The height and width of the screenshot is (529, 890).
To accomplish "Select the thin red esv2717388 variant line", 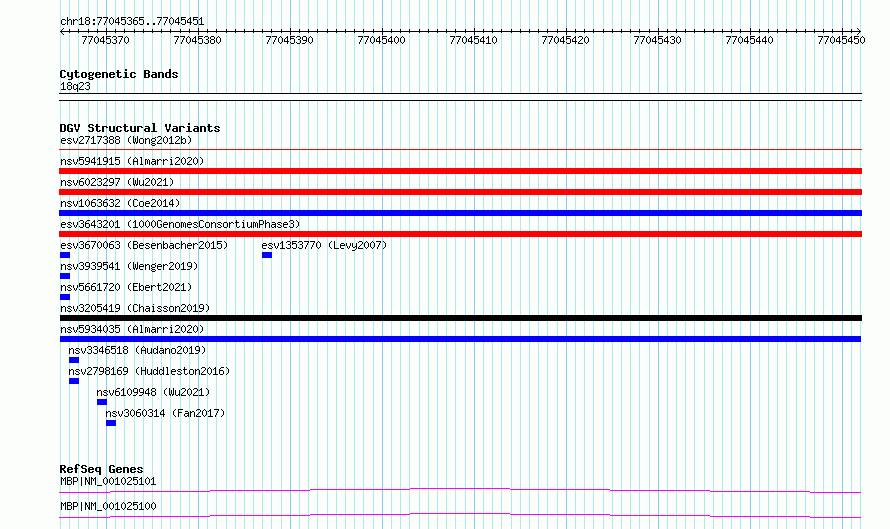I will pyautogui.click(x=460, y=150).
